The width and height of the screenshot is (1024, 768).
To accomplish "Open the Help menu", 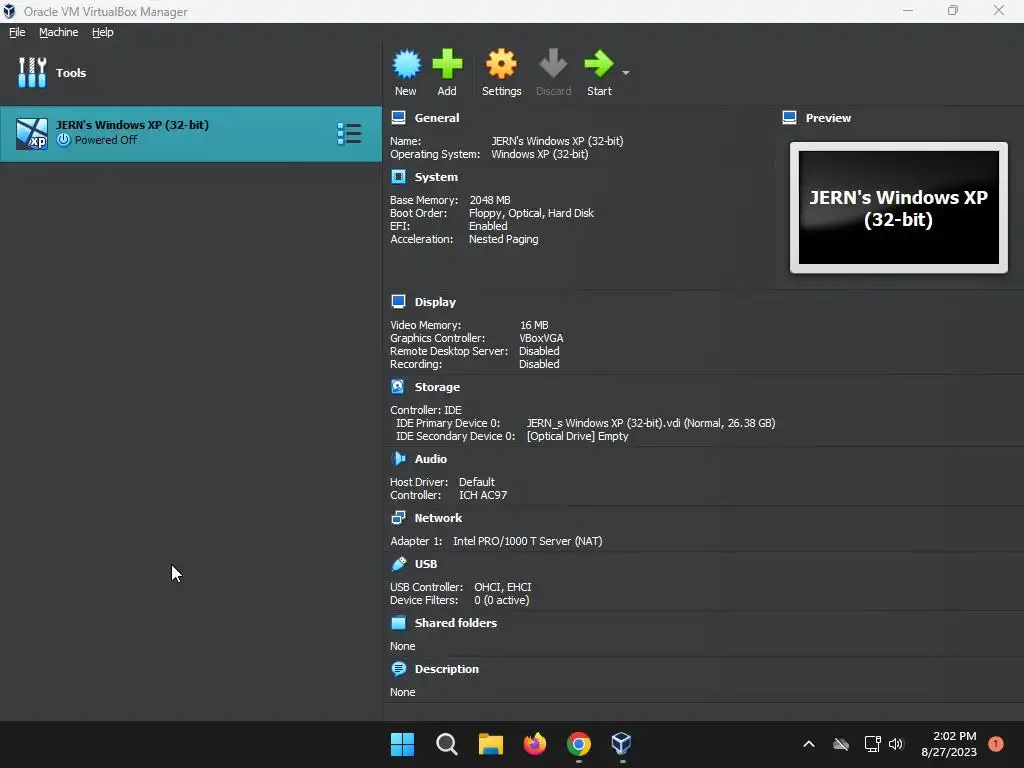I will pos(103,32).
